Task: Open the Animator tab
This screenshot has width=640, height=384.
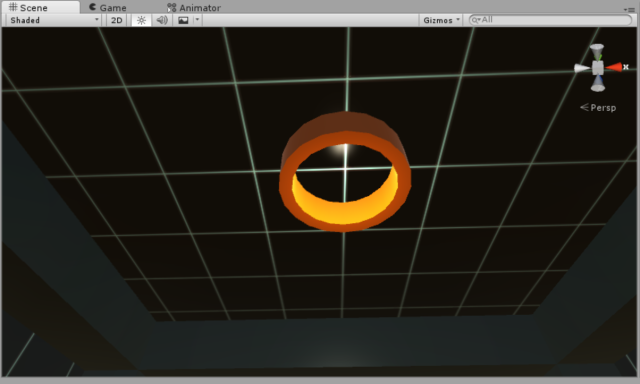Action: point(194,7)
